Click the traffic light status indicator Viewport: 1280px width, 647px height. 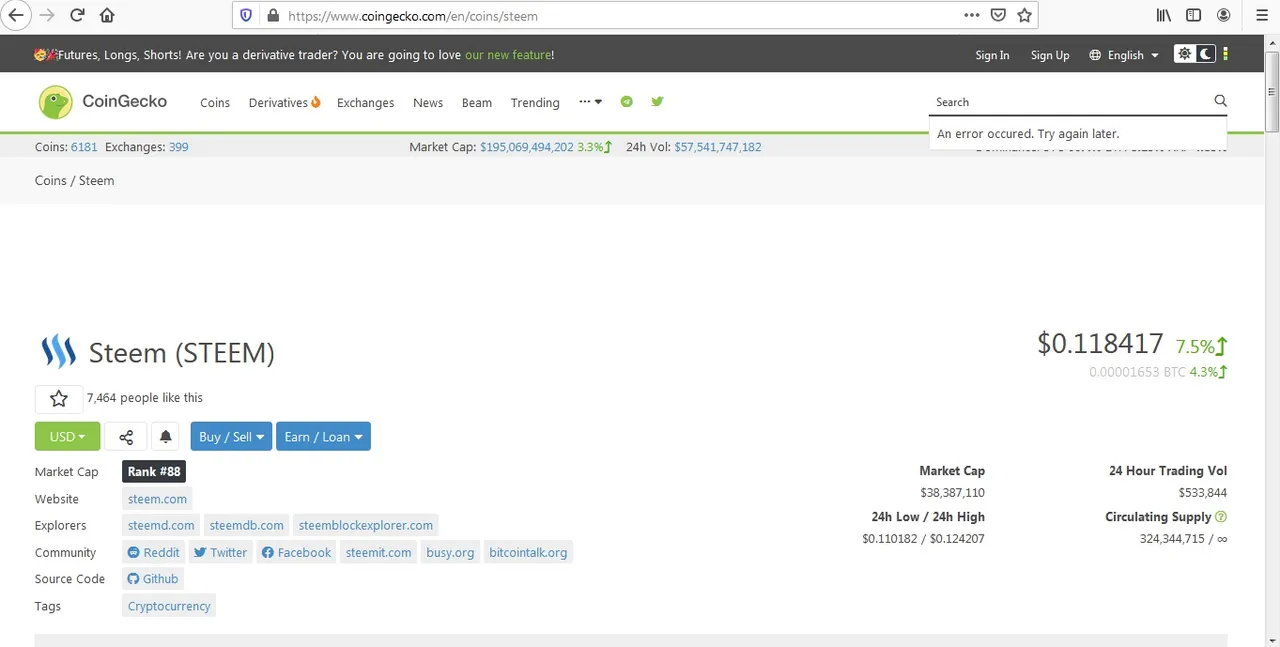(x=1226, y=54)
